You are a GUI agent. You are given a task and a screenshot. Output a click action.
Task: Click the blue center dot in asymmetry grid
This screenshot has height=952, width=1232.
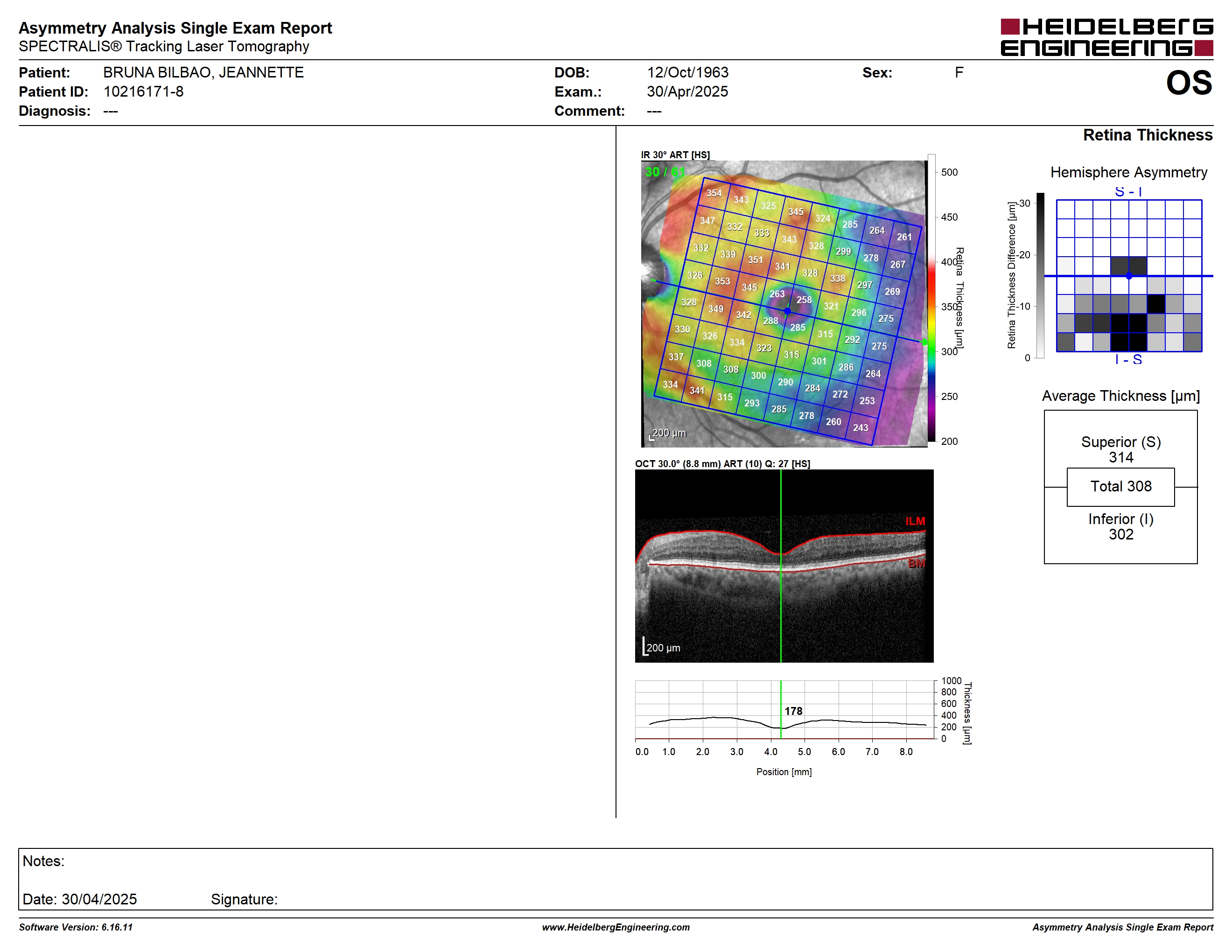pos(1129,276)
